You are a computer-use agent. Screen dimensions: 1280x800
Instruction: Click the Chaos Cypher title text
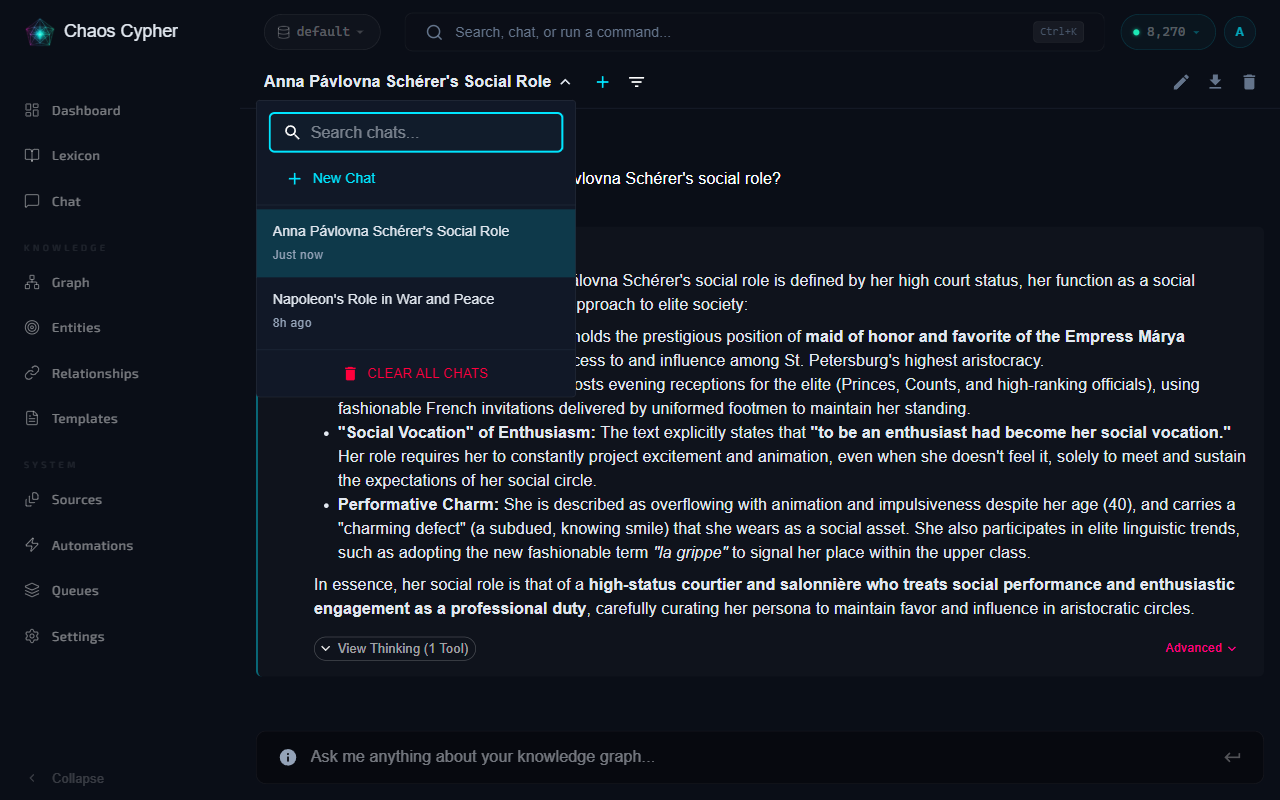121,31
